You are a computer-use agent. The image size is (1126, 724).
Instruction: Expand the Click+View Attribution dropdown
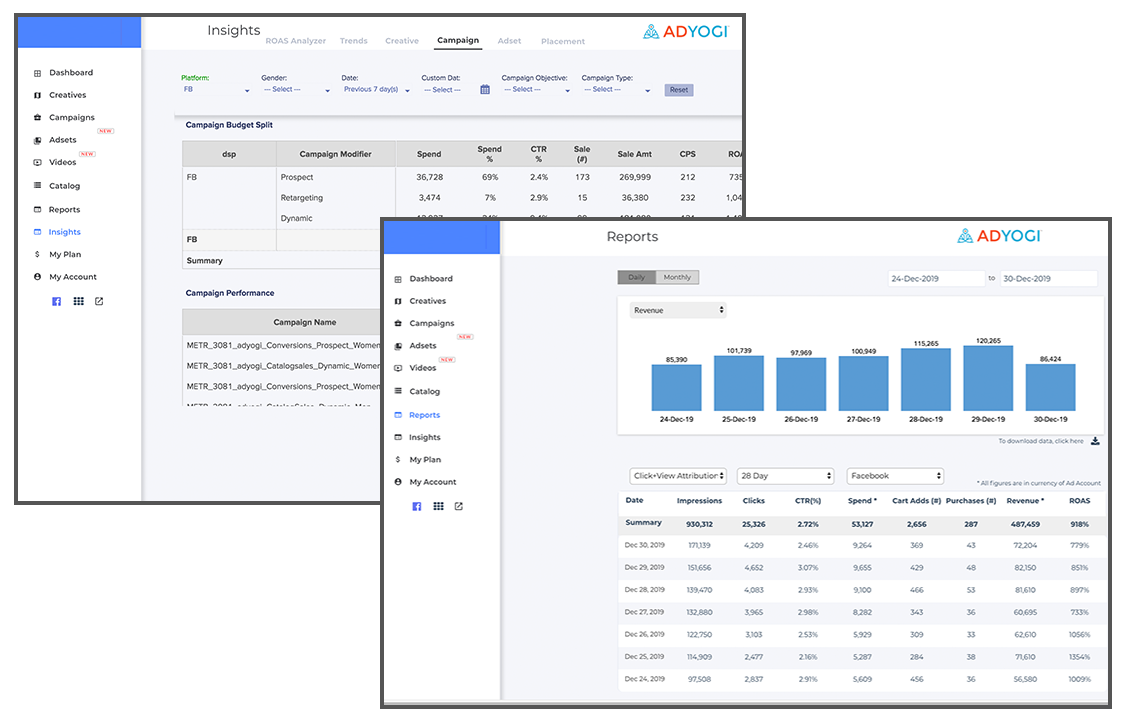tap(678, 477)
